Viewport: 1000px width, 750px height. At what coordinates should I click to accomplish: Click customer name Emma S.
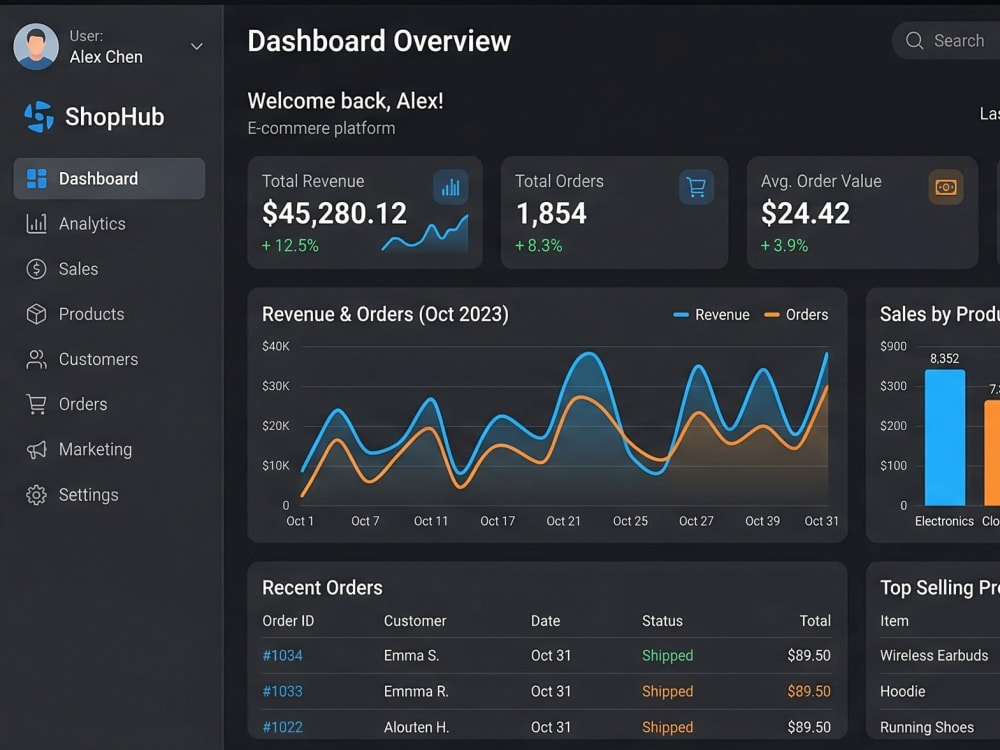tap(411, 656)
